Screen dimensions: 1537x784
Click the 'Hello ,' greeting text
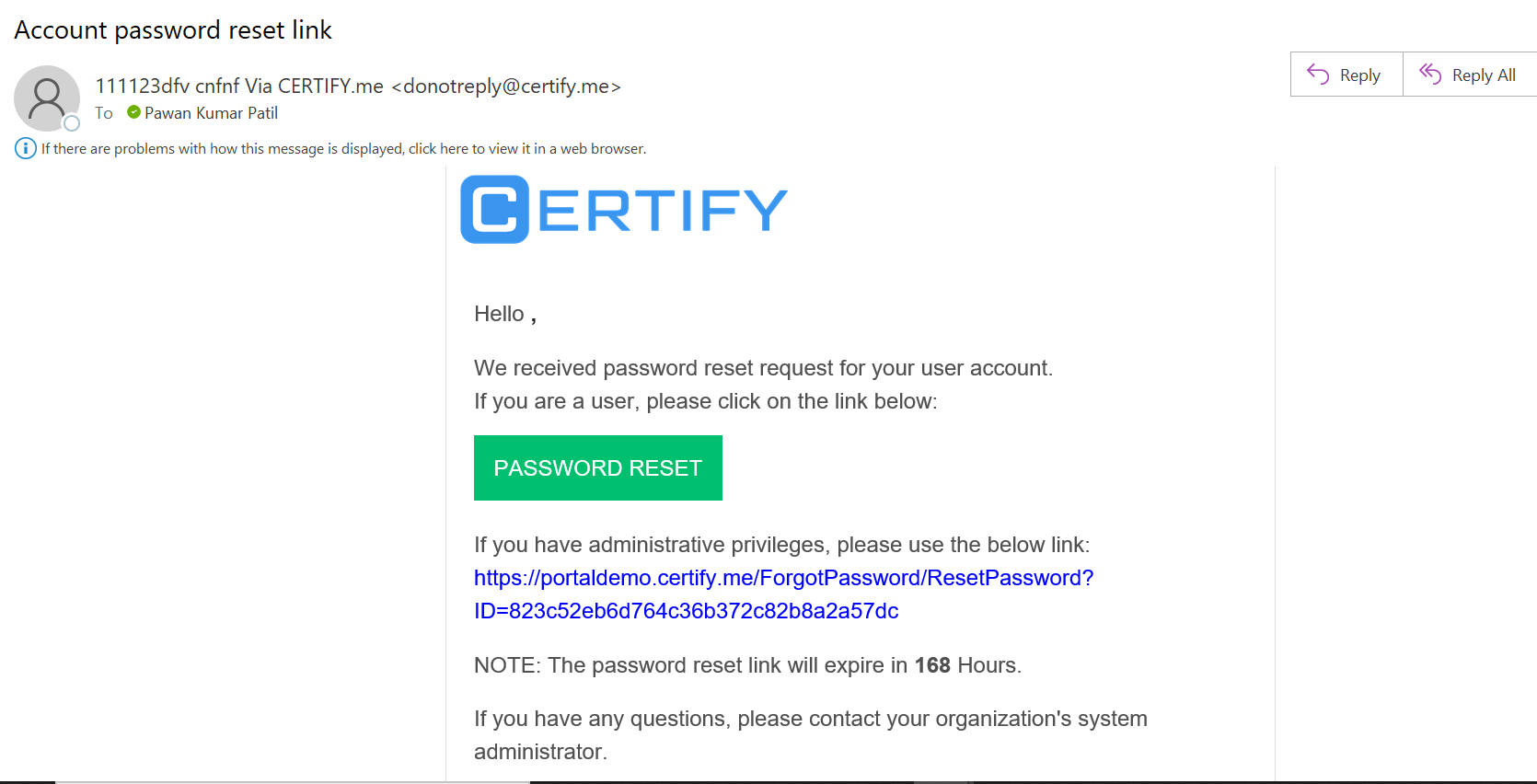[505, 314]
